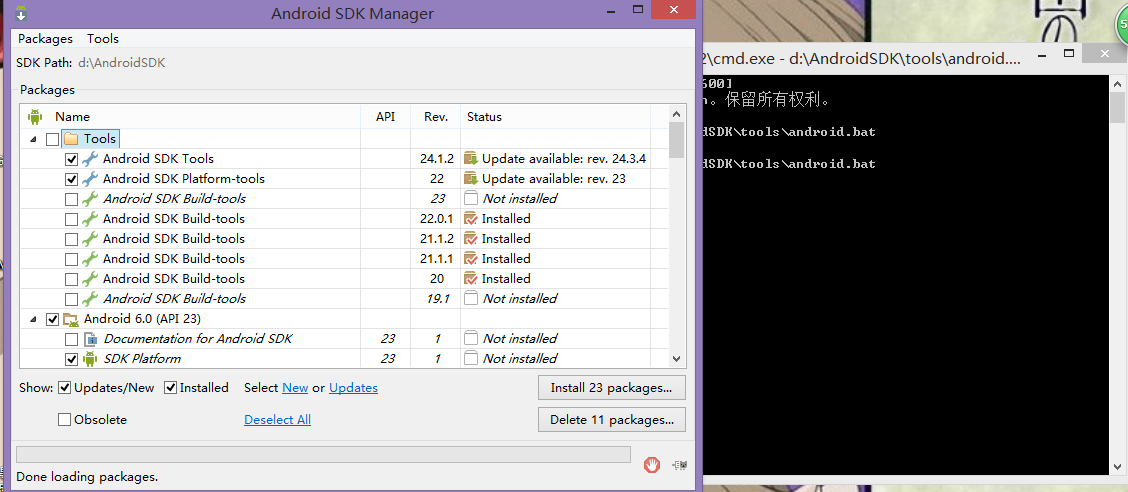1128x492 pixels.
Task: Uncheck the Android SDK Tools checkbox
Action: point(71,159)
